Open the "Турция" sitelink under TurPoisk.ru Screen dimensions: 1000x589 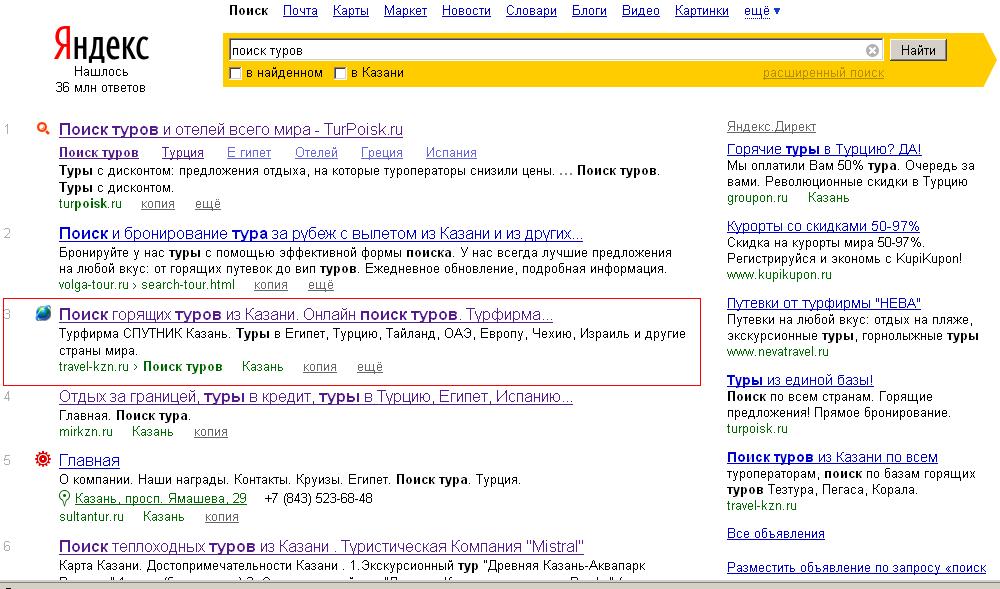pos(182,153)
